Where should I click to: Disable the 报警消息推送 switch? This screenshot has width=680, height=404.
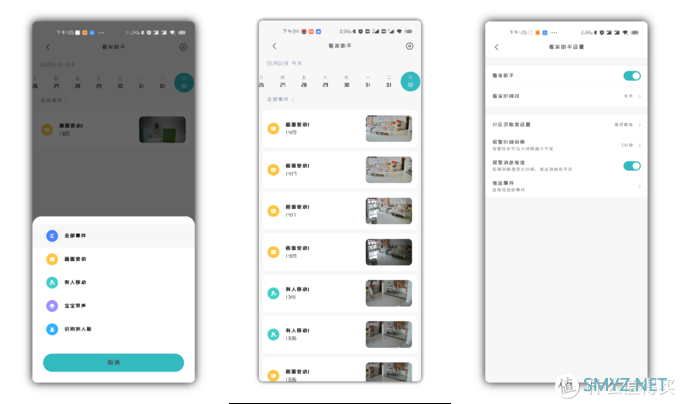[632, 166]
